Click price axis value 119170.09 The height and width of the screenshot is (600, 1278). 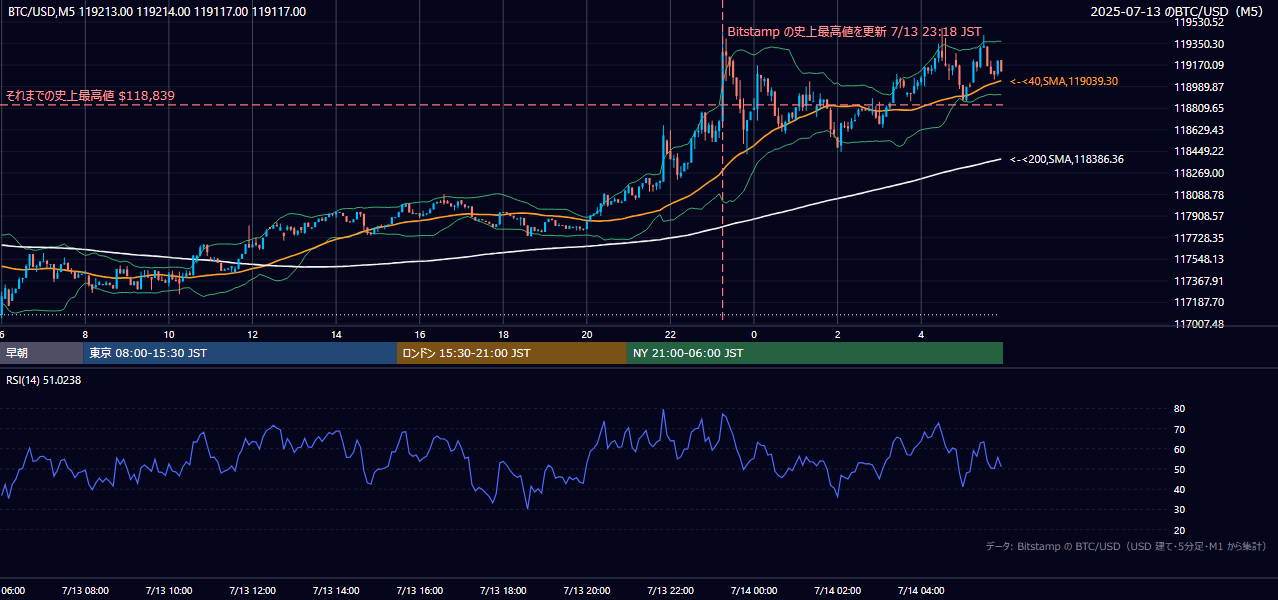click(1200, 65)
